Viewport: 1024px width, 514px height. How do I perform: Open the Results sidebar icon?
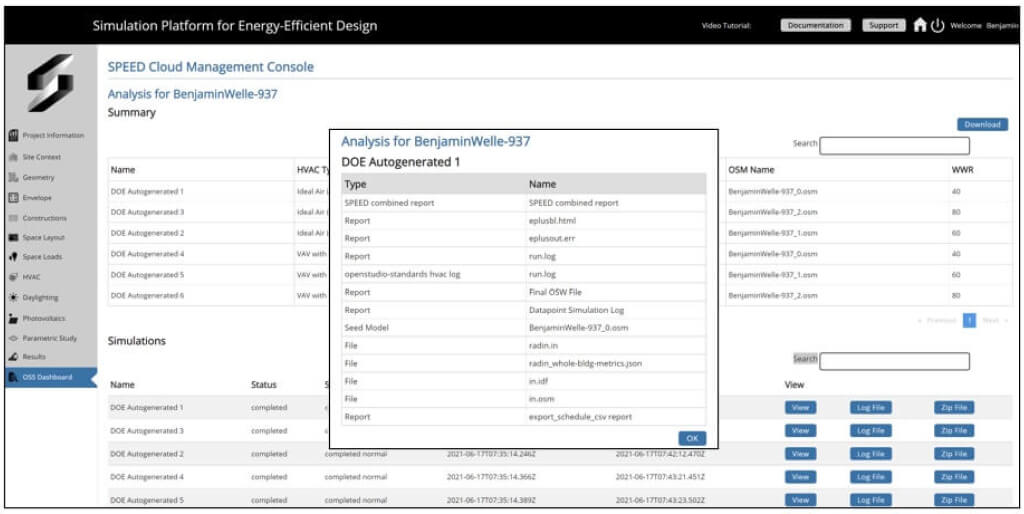point(14,357)
